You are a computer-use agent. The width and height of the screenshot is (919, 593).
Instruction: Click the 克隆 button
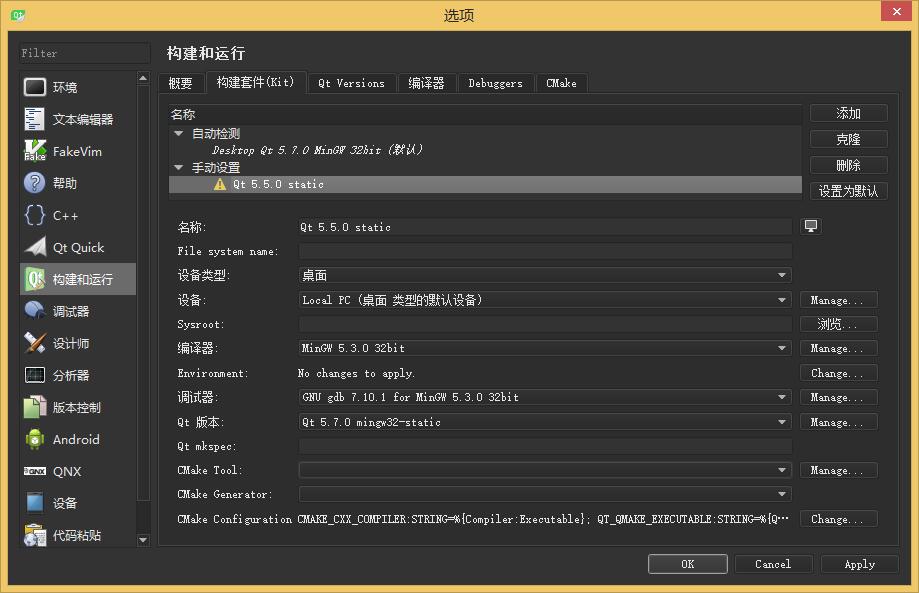coord(849,139)
